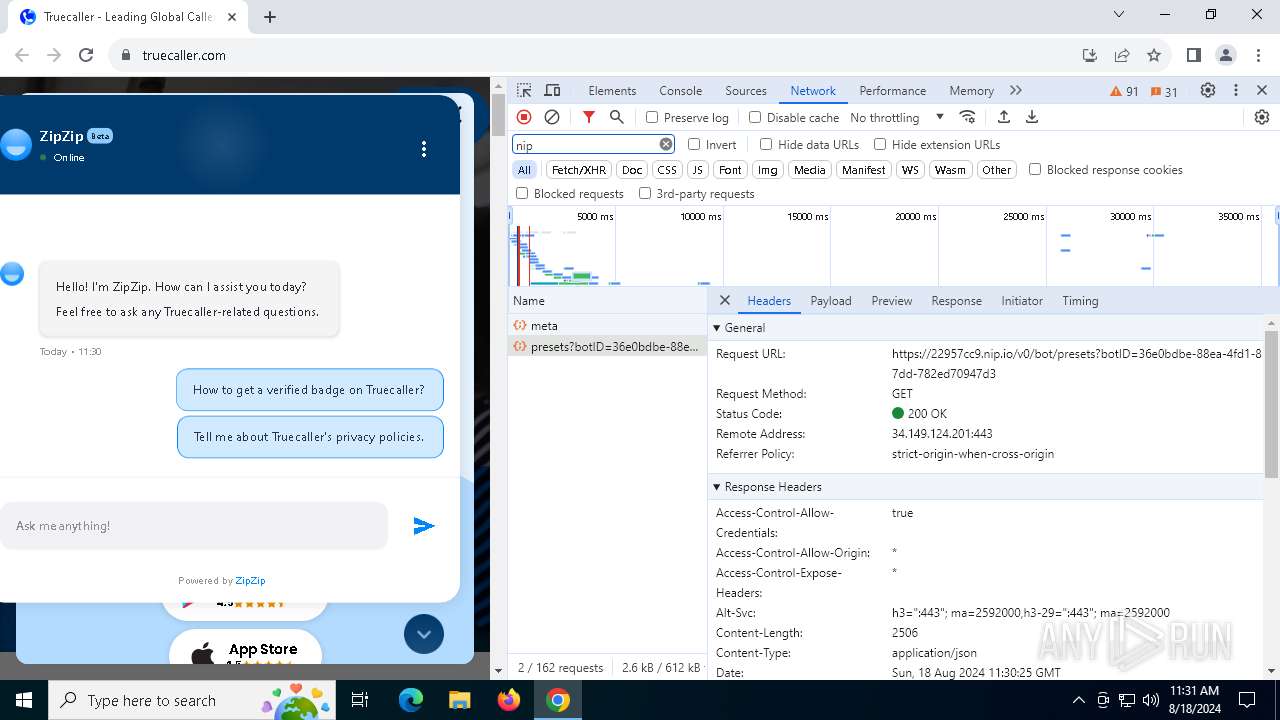Open DevTools three-dot customize menu
The image size is (1280, 720).
pos(1236,90)
